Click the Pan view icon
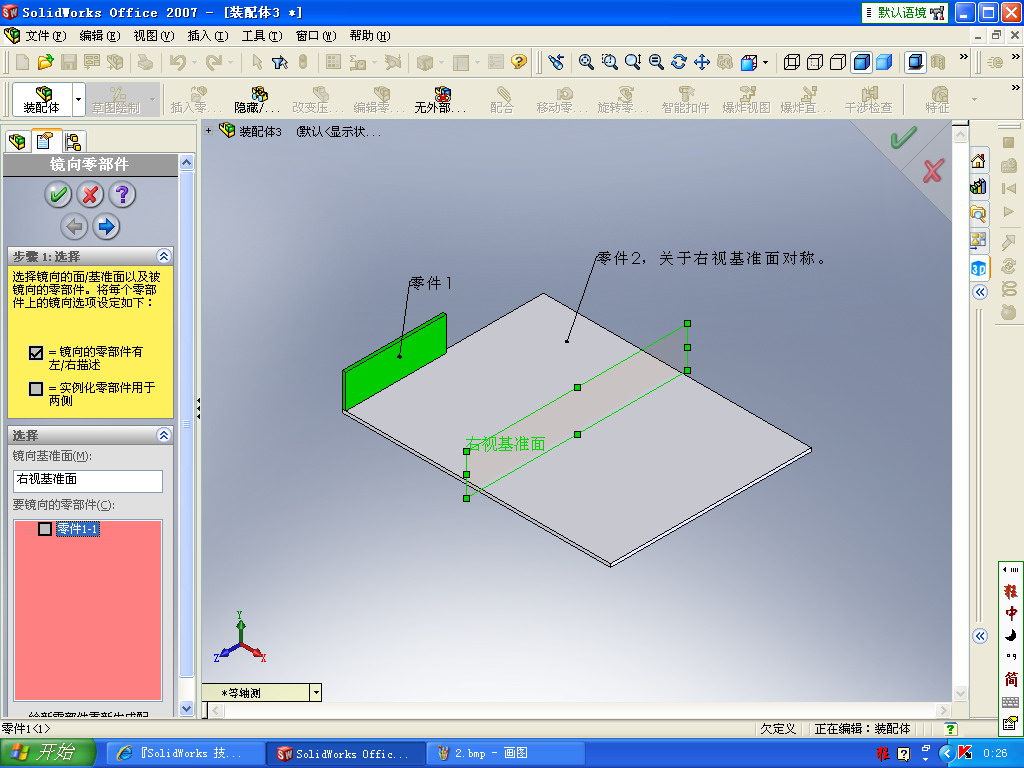Image resolution: width=1024 pixels, height=768 pixels. pyautogui.click(x=702, y=62)
